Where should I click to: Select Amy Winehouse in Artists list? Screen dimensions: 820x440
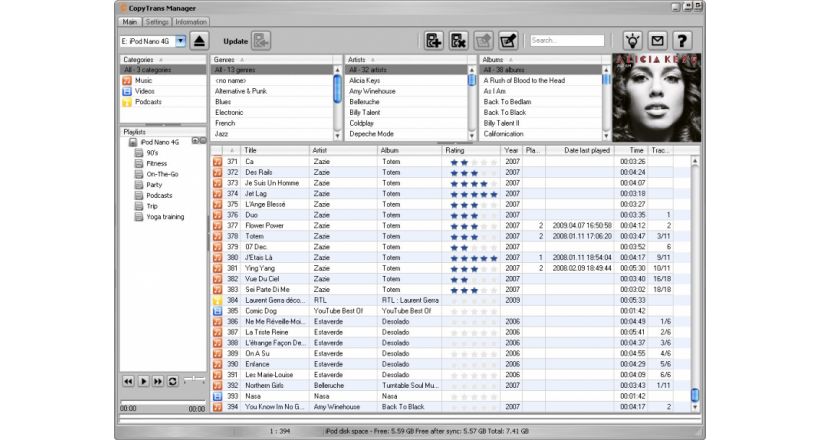pos(406,91)
